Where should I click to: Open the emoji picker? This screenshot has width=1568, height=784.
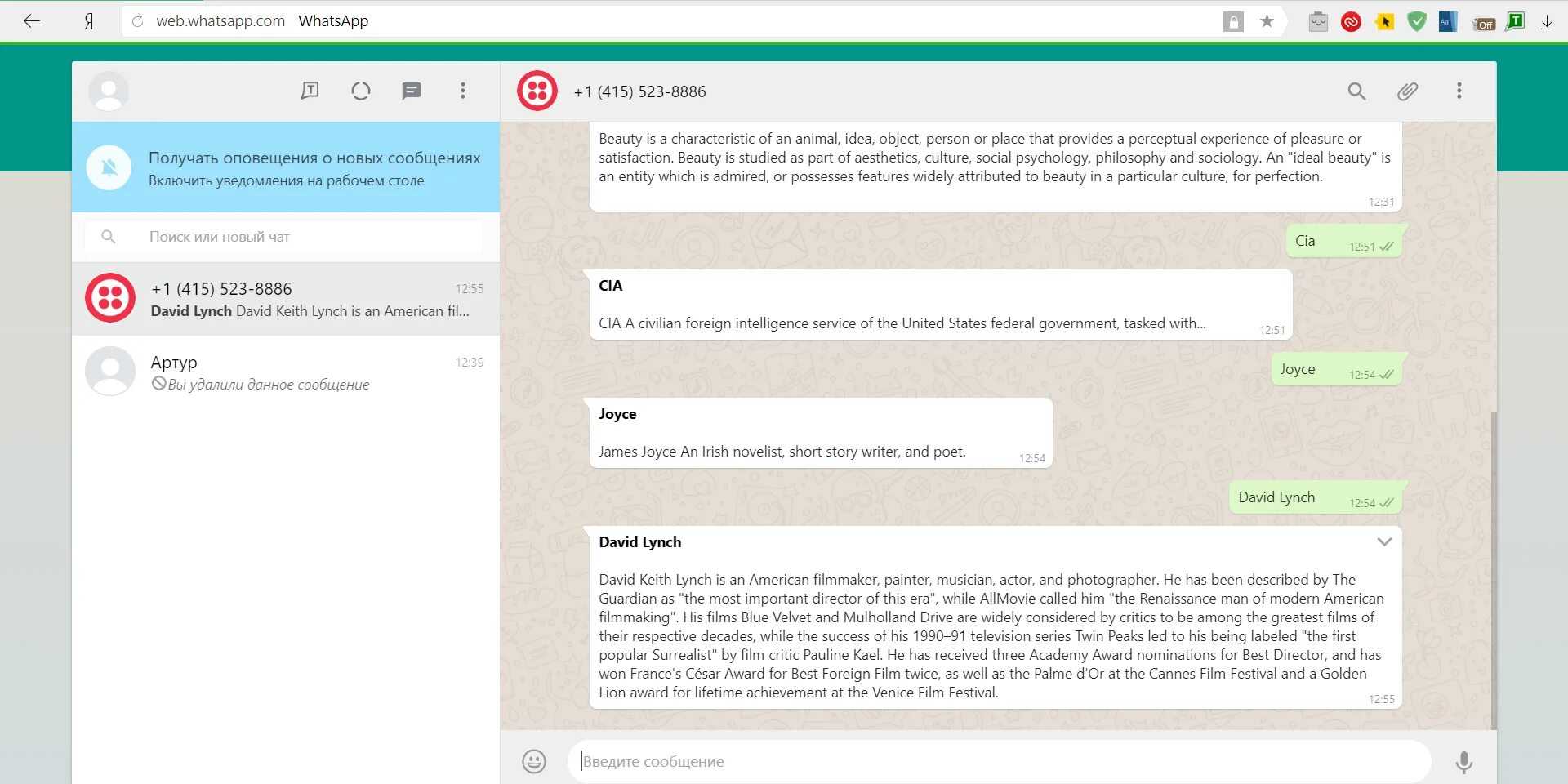click(534, 761)
